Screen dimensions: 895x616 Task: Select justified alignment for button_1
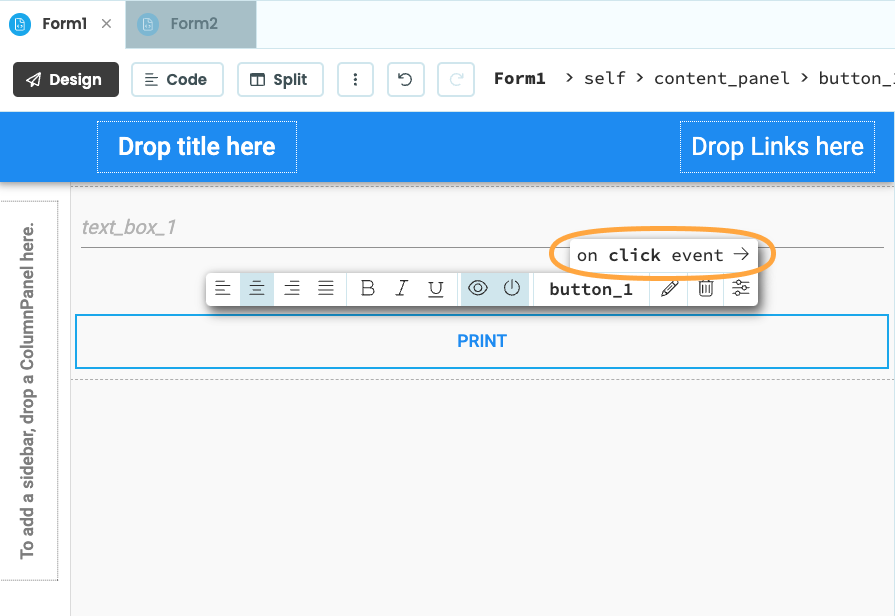point(325,288)
